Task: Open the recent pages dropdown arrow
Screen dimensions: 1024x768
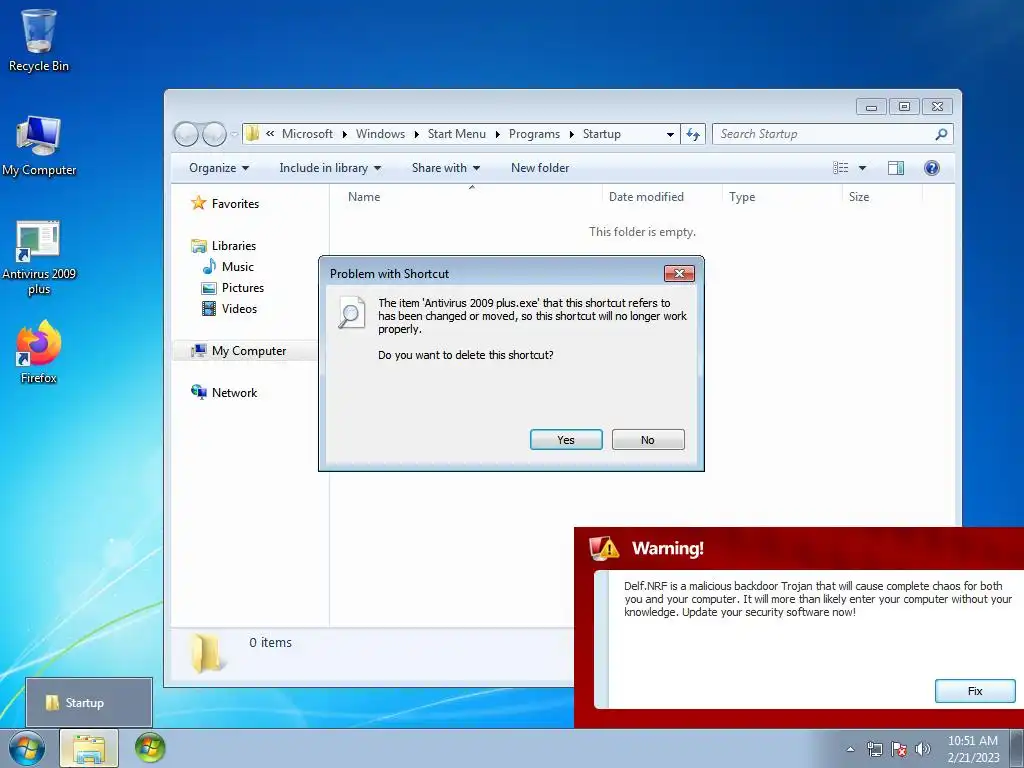Action: click(234, 134)
